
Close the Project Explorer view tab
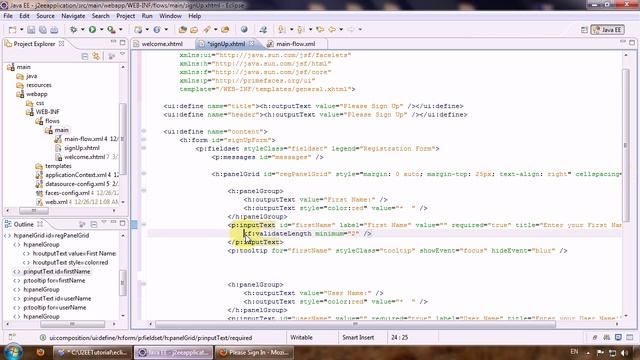pos(61,43)
